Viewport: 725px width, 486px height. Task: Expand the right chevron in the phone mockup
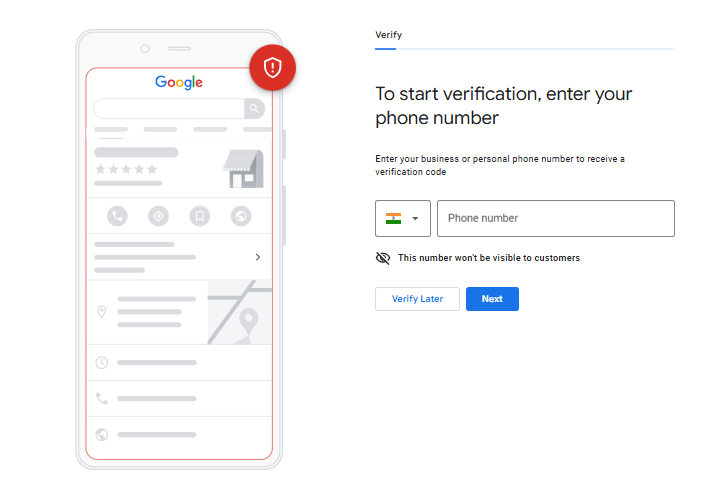[x=257, y=257]
